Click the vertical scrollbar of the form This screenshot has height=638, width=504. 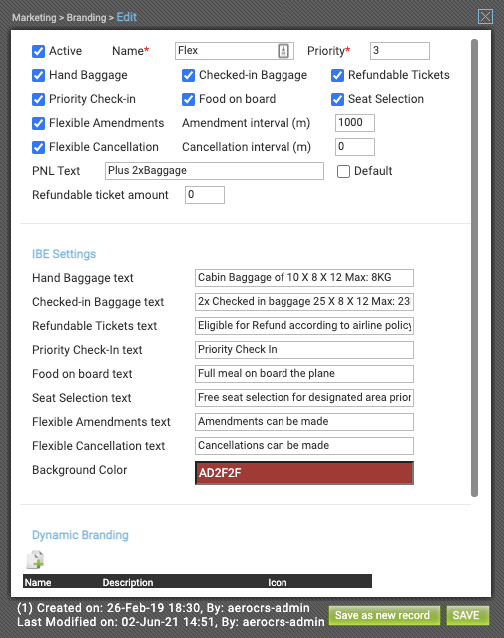[474, 268]
